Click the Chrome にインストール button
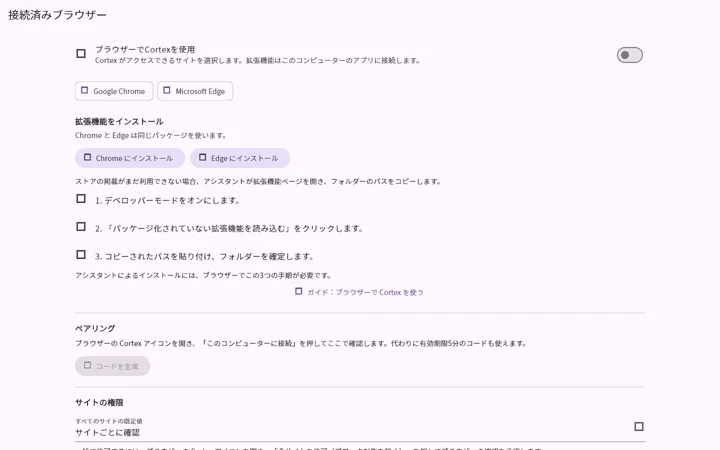 (130, 158)
